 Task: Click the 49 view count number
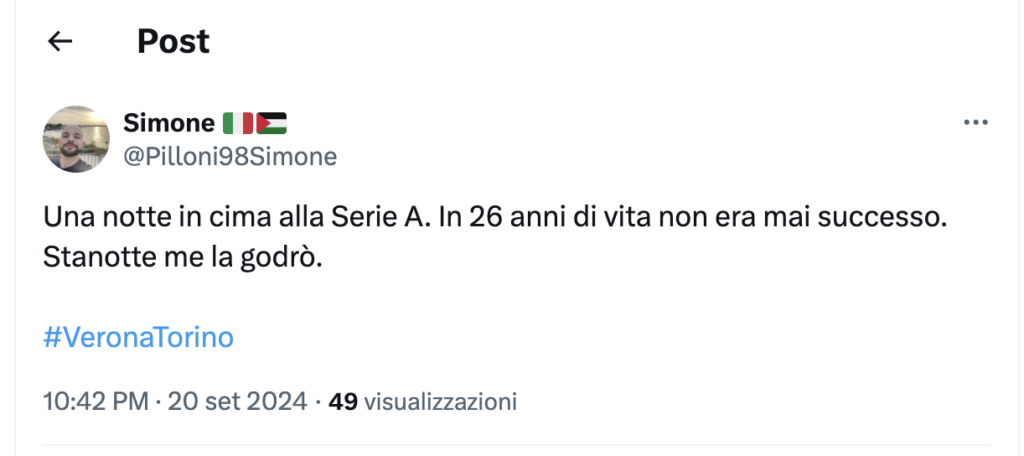tap(343, 403)
